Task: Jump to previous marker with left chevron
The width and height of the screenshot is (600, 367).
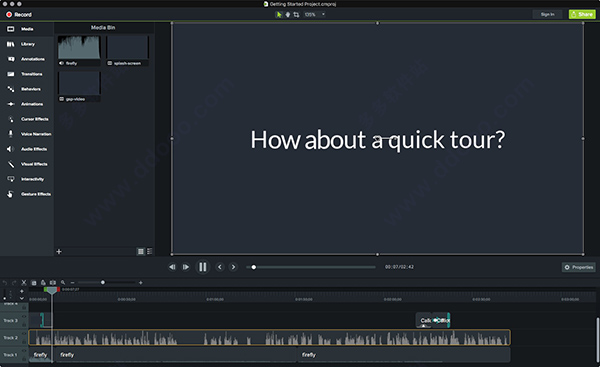Action: pos(220,267)
